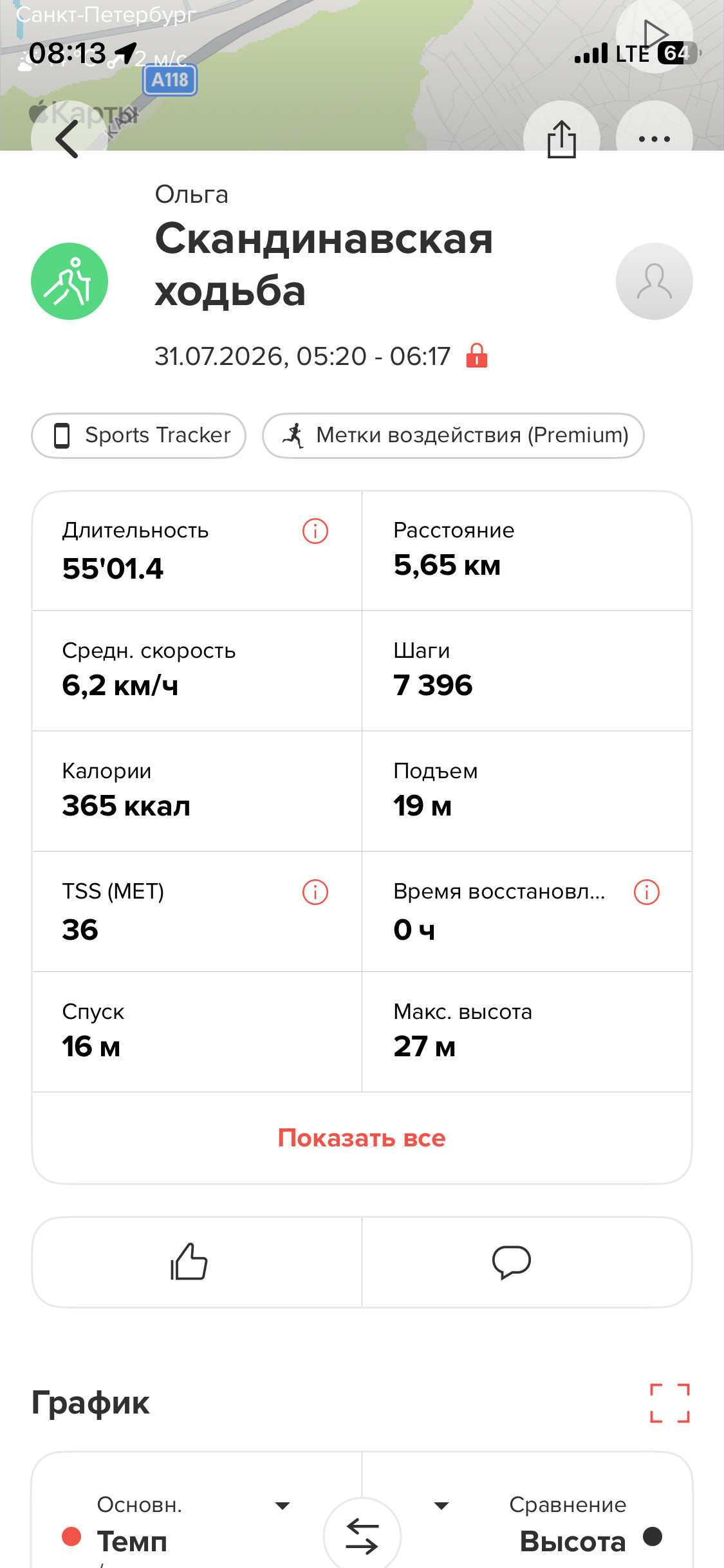724x1568 pixels.
Task: Go back with the left chevron arrow
Action: click(67, 138)
